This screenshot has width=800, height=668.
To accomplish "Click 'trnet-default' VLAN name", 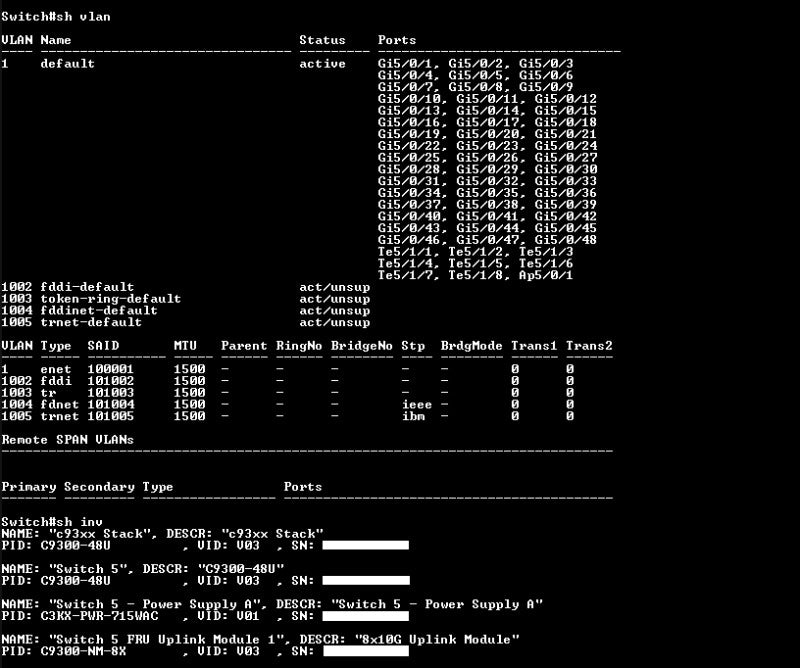I will (x=91, y=321).
